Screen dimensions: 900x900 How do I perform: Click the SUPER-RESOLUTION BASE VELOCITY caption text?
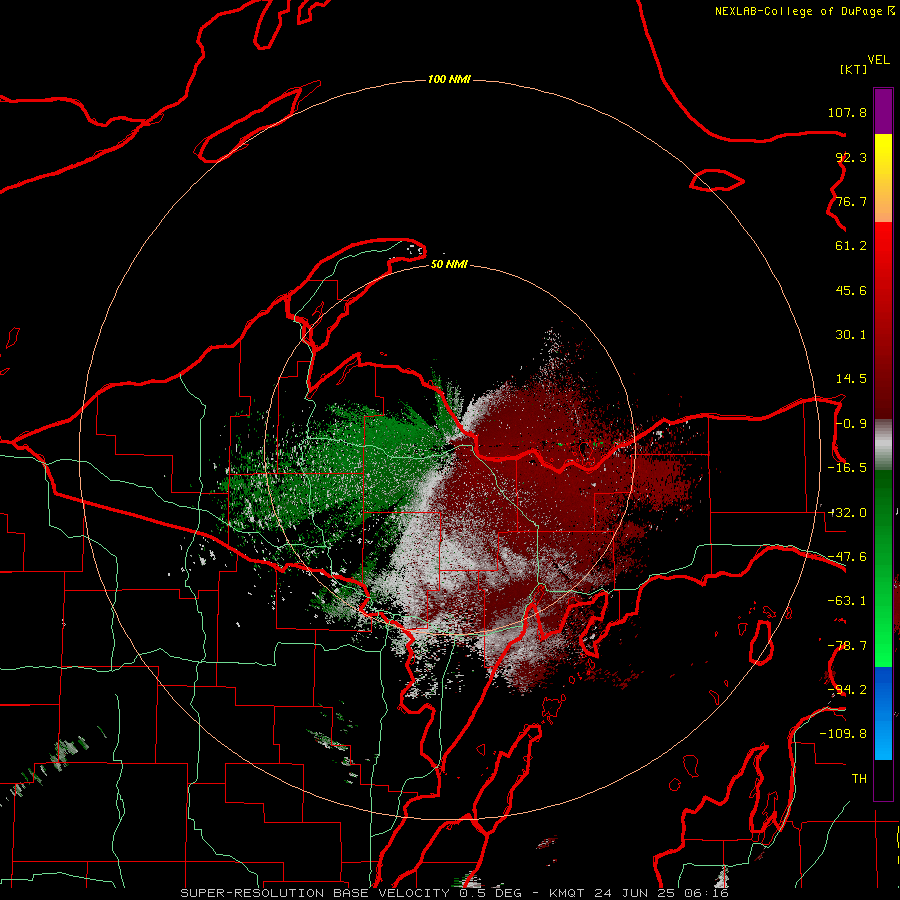(x=315, y=893)
